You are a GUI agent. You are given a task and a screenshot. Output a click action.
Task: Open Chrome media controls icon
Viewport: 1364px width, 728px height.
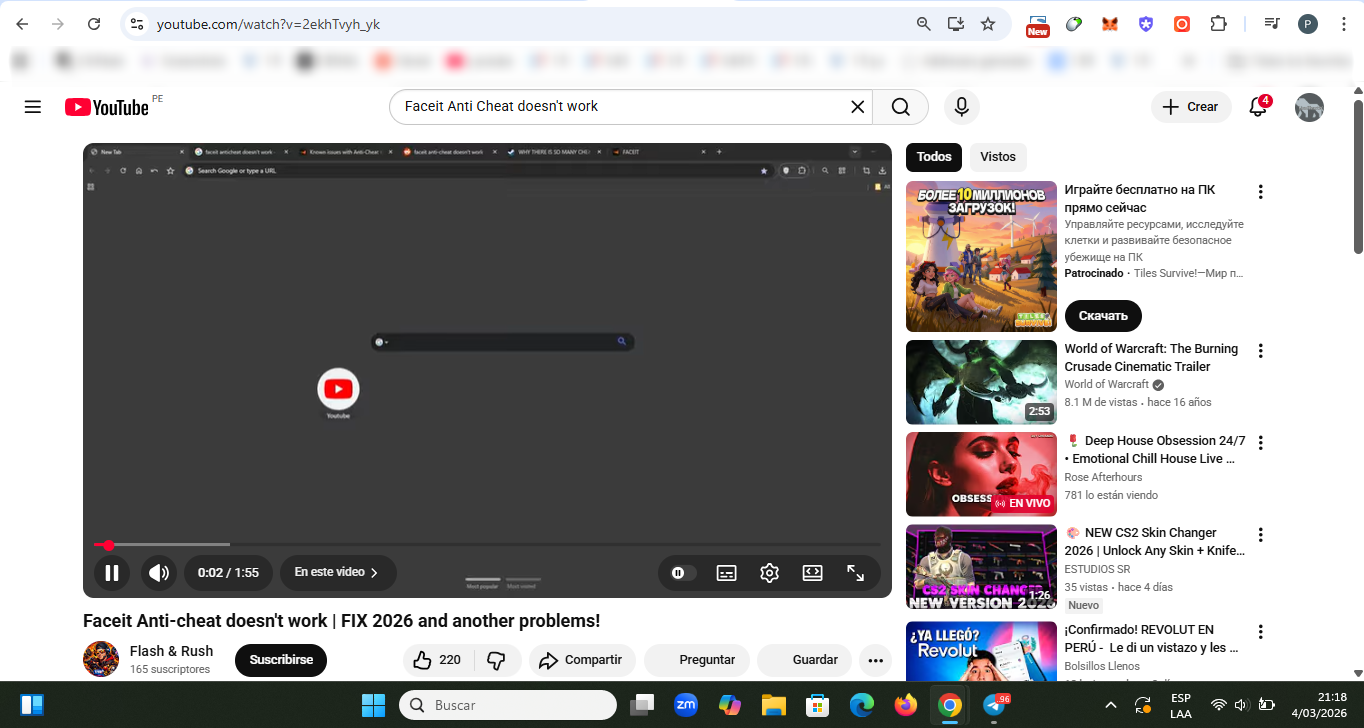pyautogui.click(x=1271, y=24)
